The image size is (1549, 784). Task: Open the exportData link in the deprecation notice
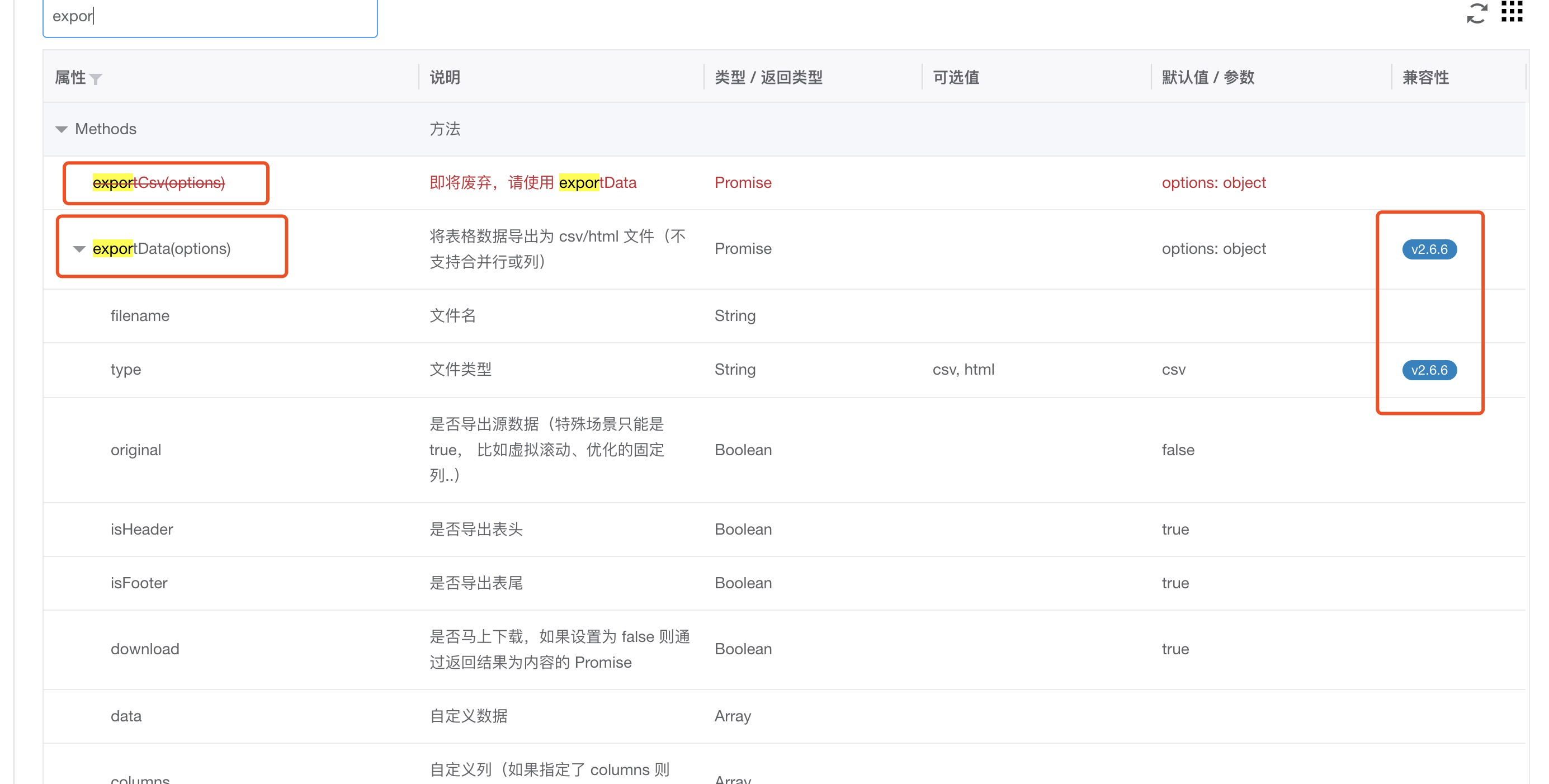tap(598, 182)
